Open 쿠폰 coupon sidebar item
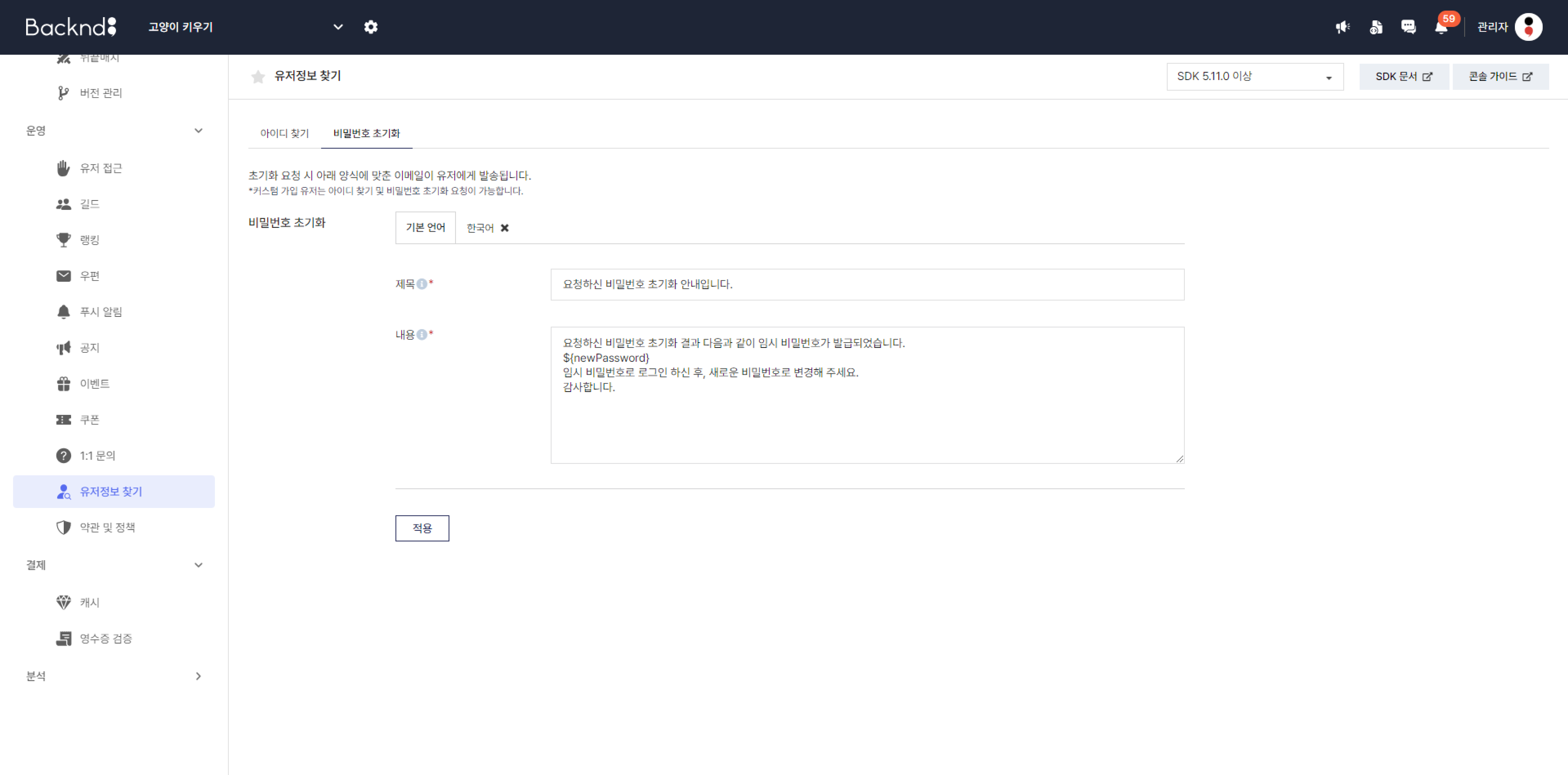 pos(89,420)
